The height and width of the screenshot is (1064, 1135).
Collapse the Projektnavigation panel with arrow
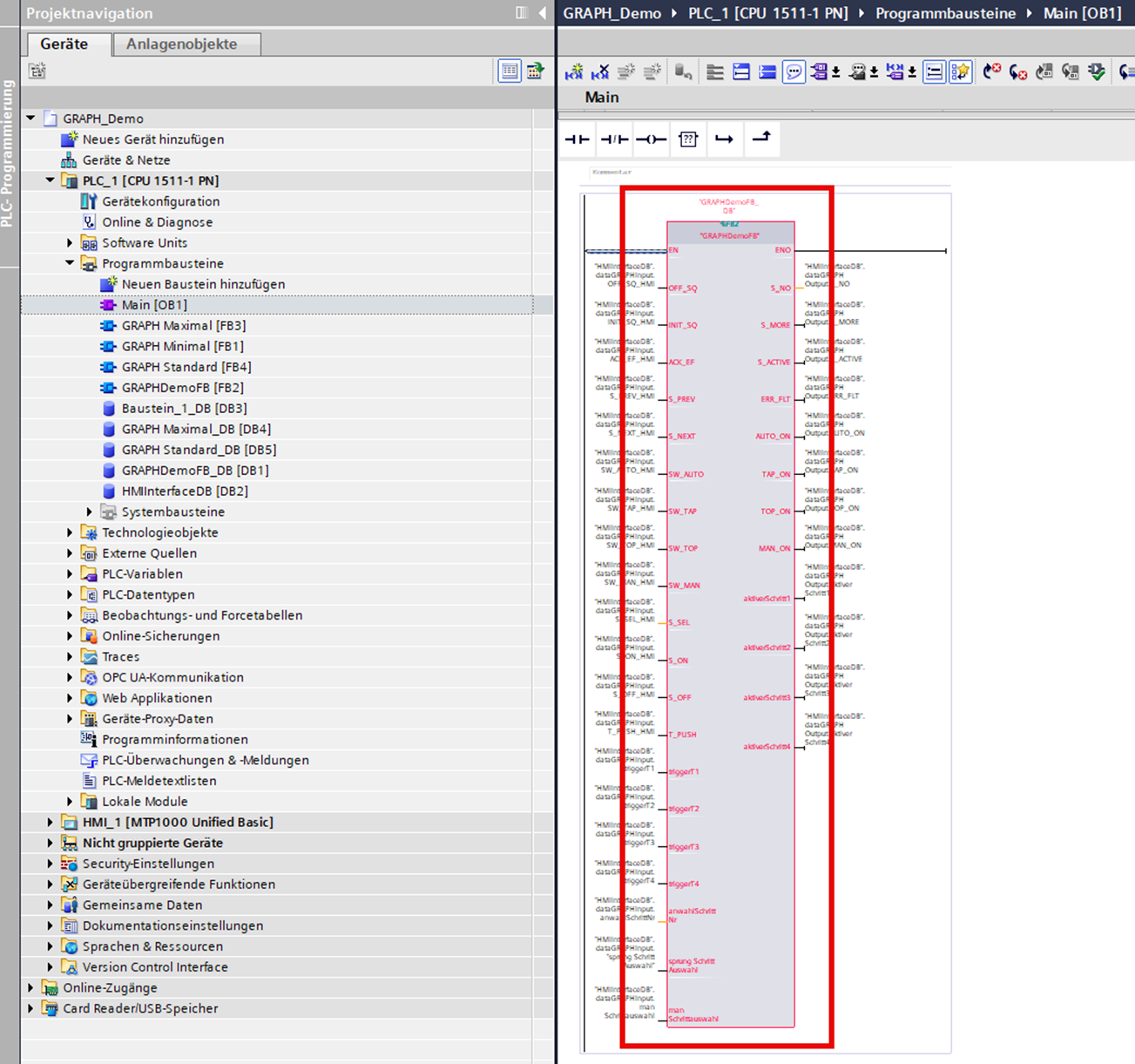point(543,13)
